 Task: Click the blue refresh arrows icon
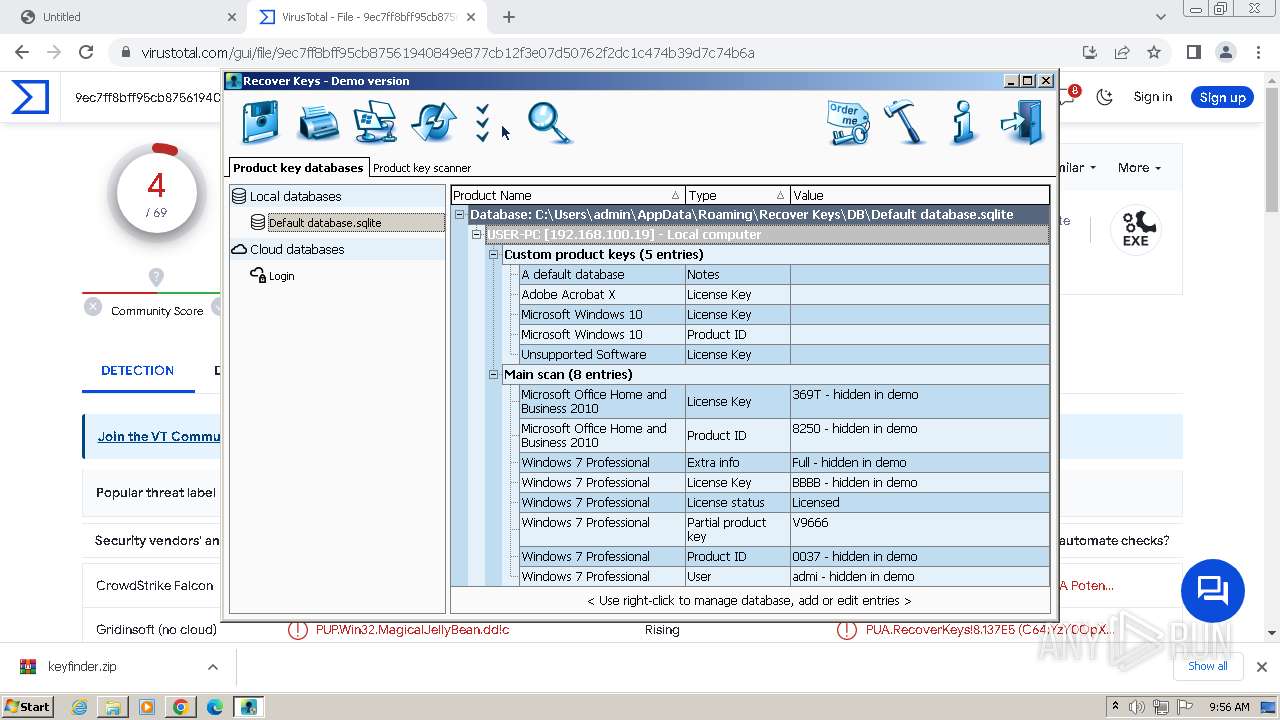tap(434, 122)
